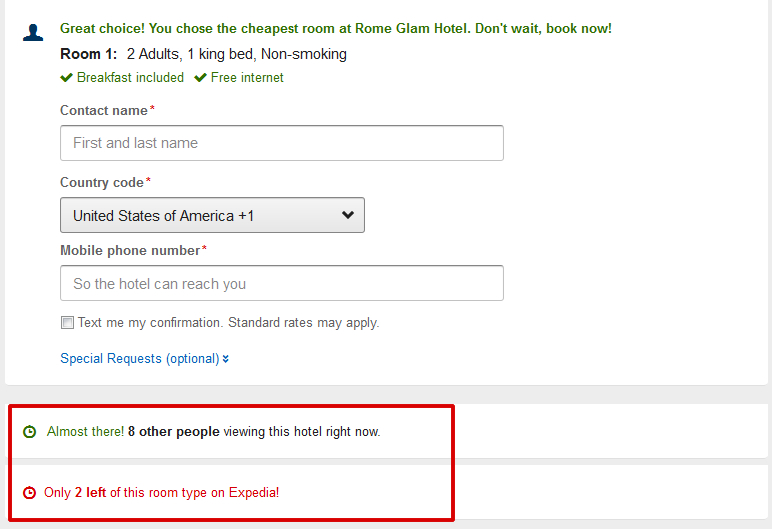772x529 pixels.
Task: Click the double chevron after Special Requests
Action: tap(225, 359)
